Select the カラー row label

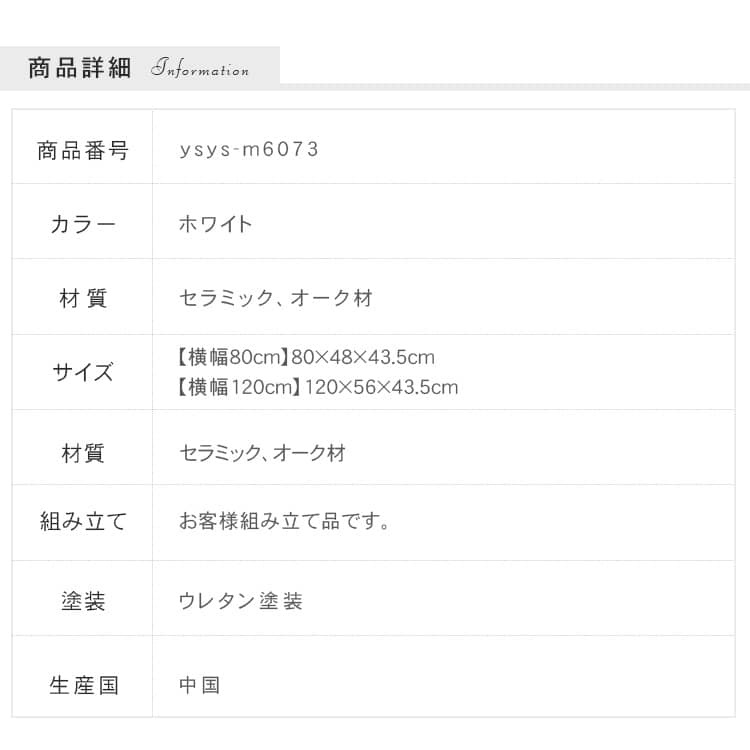tap(83, 224)
